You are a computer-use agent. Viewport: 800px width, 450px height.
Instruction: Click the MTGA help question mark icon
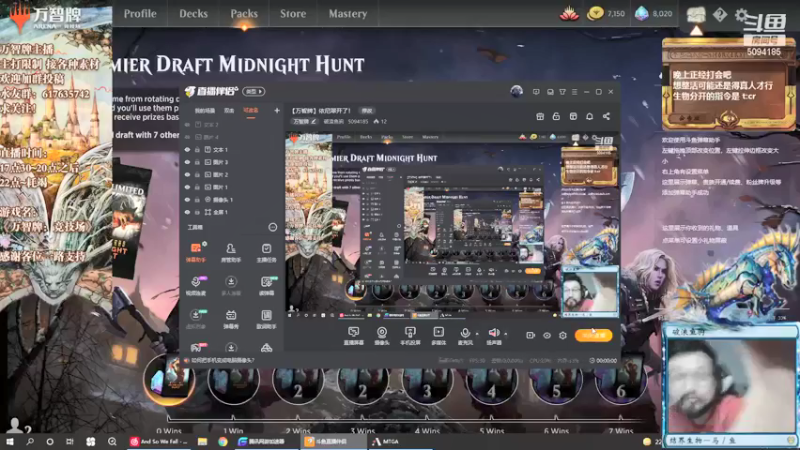720,15
